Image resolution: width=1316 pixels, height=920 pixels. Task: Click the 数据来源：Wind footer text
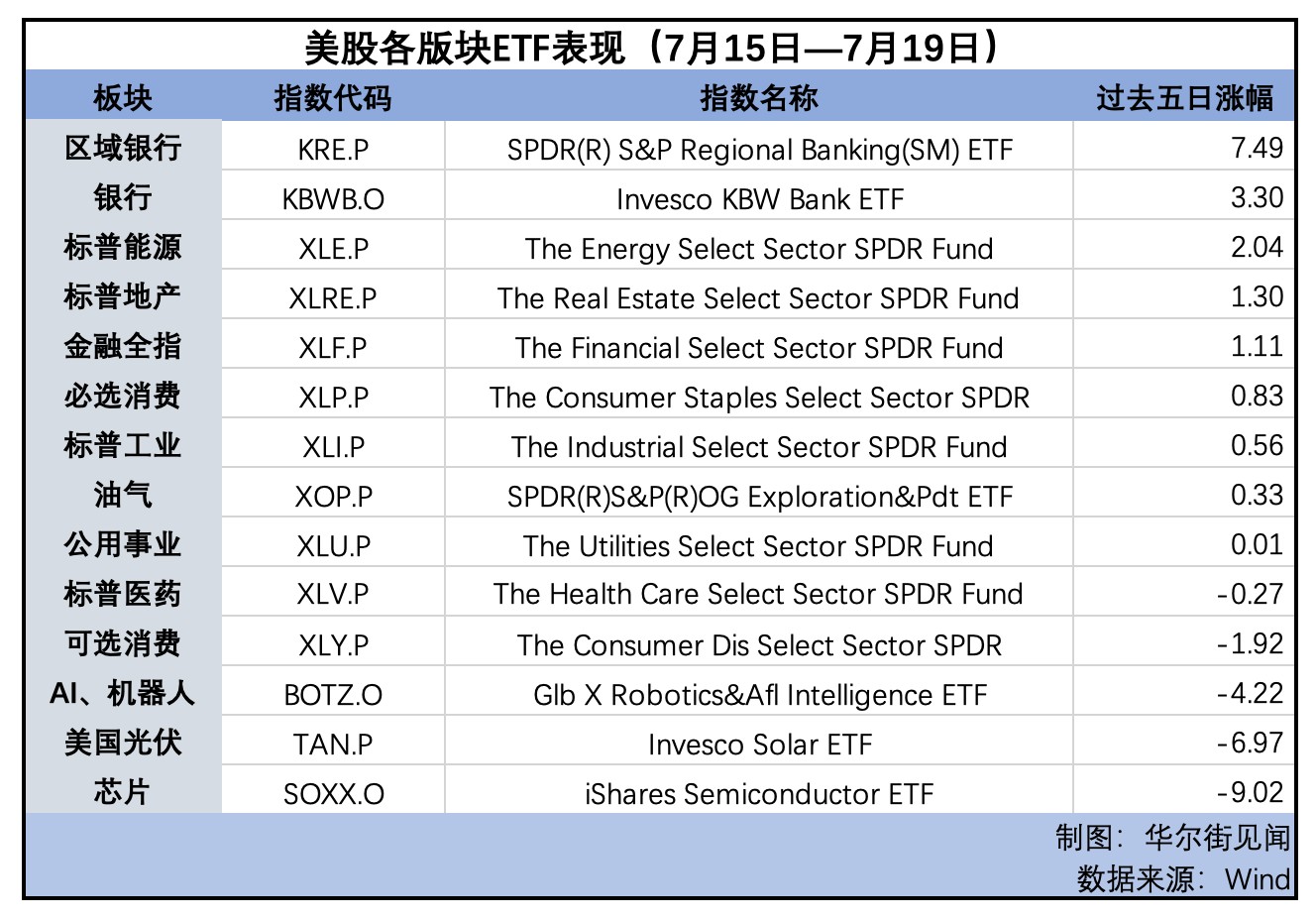[1183, 879]
